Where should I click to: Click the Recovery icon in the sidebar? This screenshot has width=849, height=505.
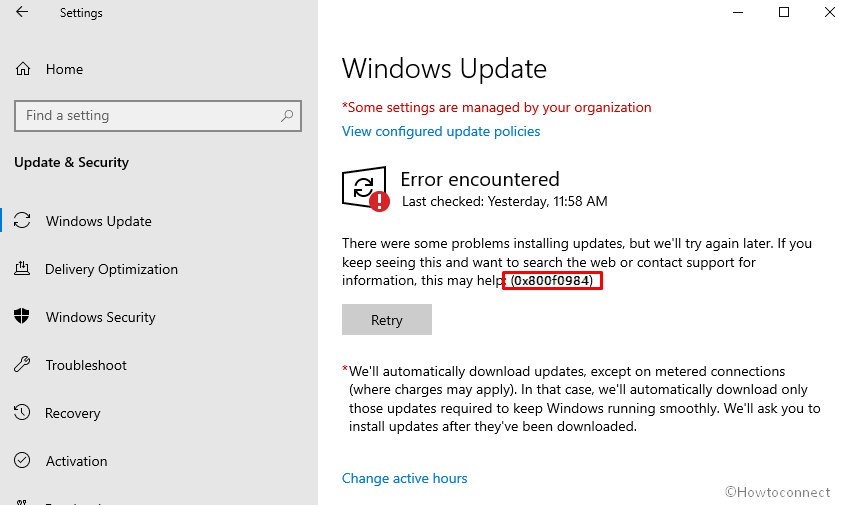click(23, 413)
